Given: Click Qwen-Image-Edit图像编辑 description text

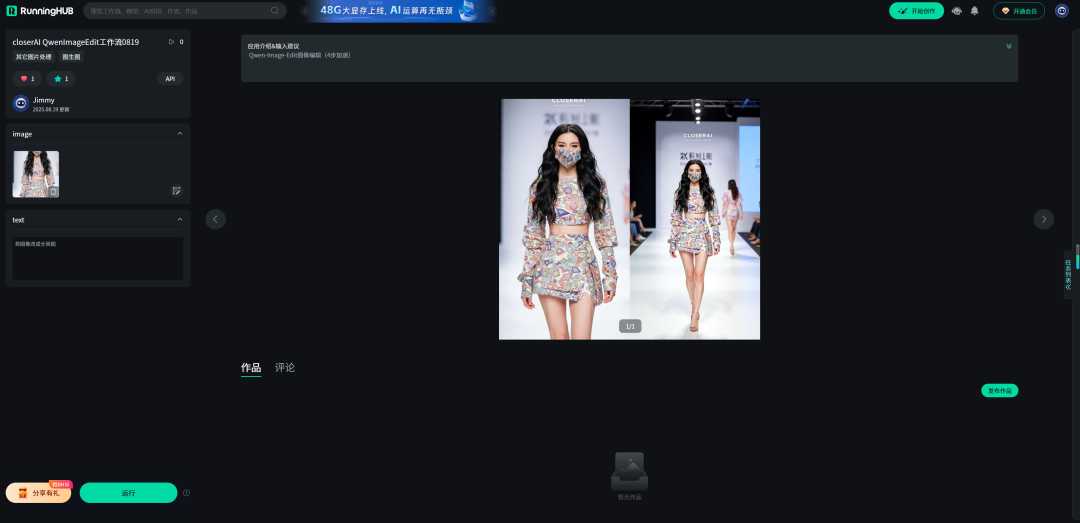Looking at the screenshot, I should [300, 55].
